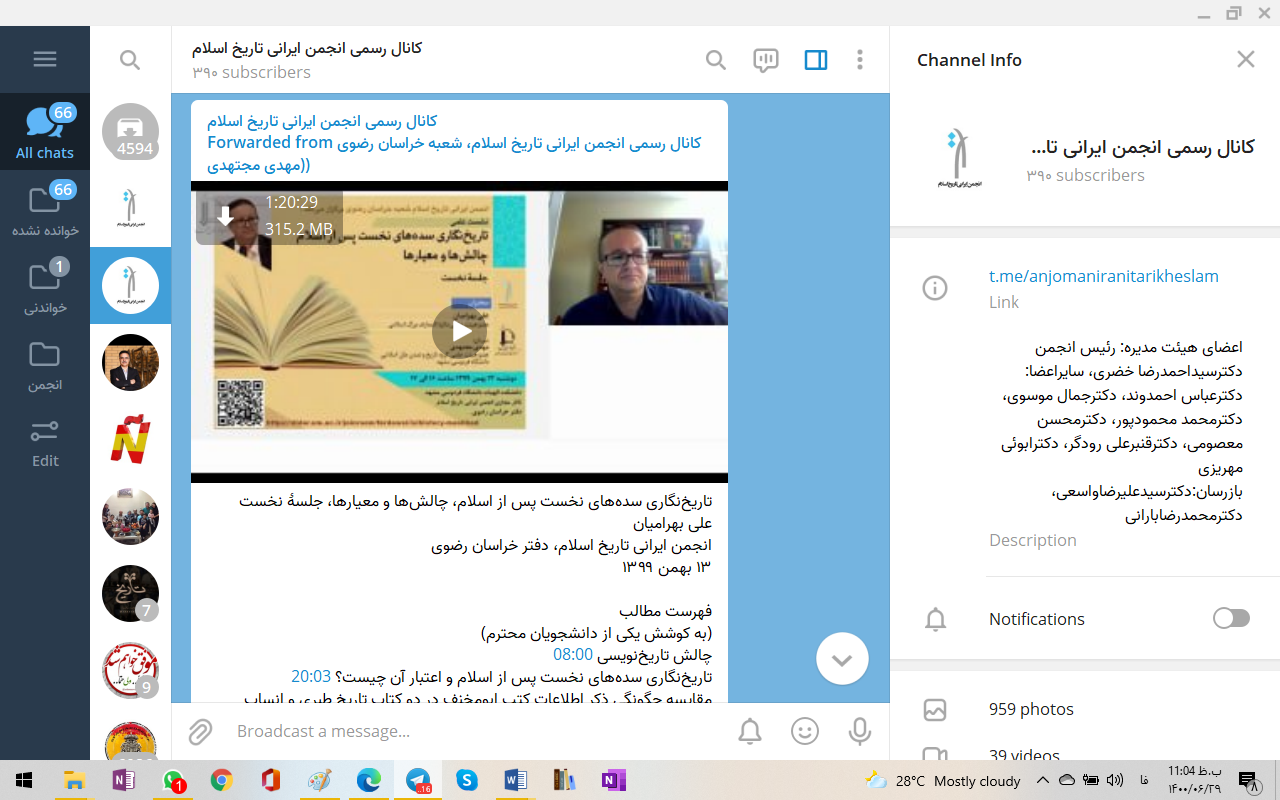The width and height of the screenshot is (1280, 800).
Task: Open the chat with group photo avatar
Action: [130, 516]
